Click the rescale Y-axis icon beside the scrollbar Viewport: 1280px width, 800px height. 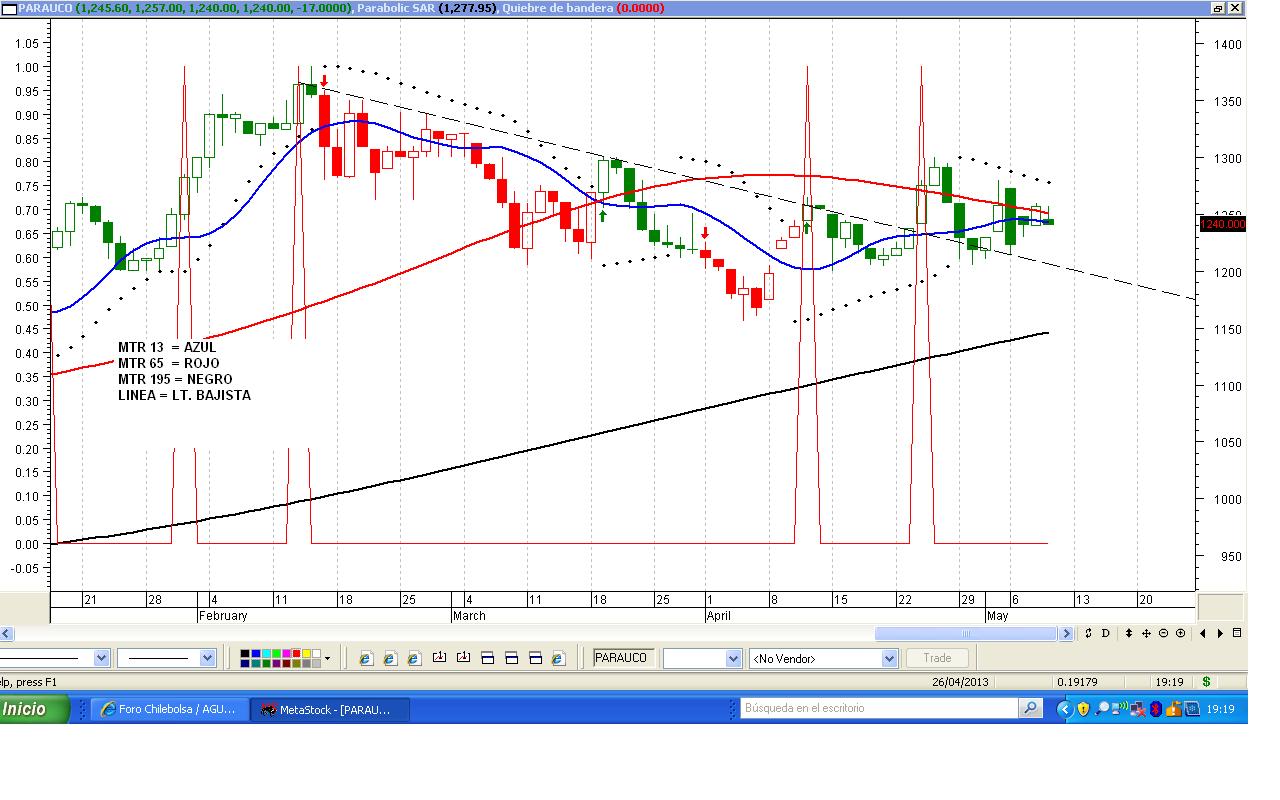point(1088,633)
